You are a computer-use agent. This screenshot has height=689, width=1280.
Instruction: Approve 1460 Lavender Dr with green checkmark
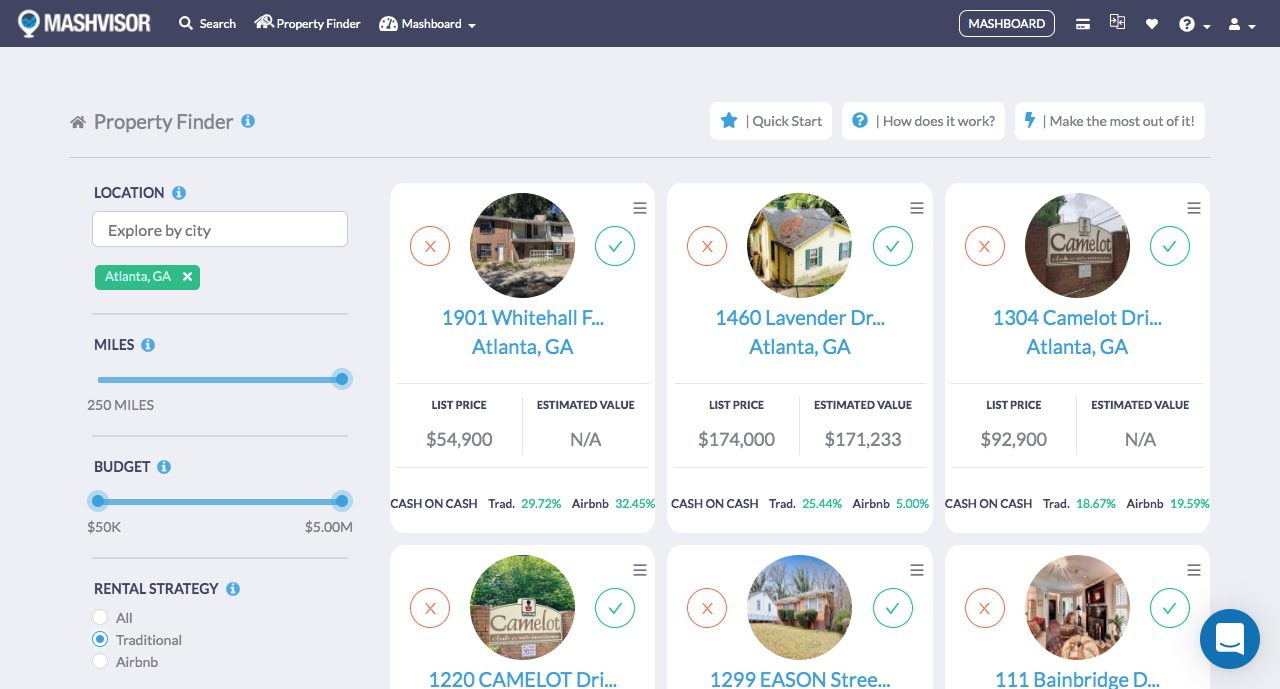click(892, 246)
